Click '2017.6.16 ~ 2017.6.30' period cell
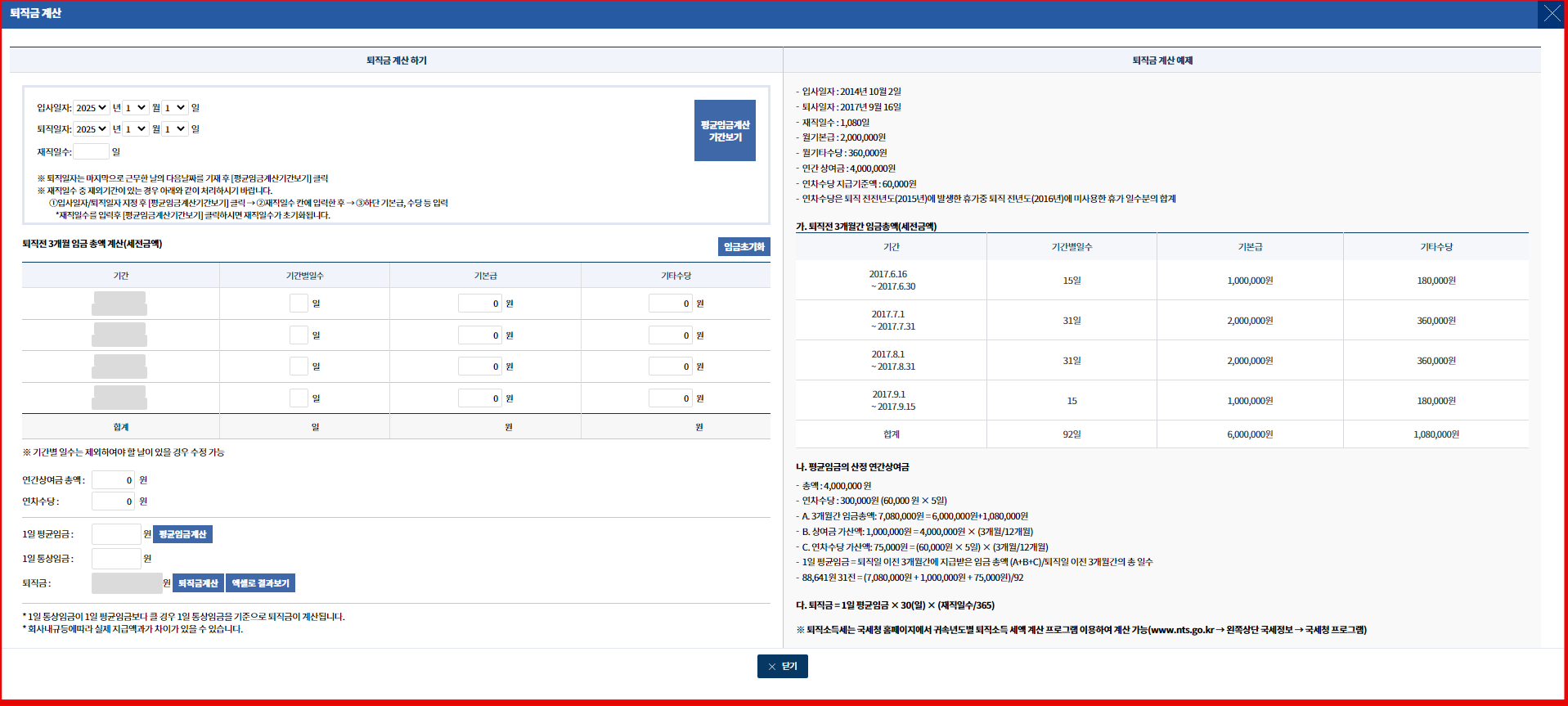The image size is (1568, 706). (x=891, y=281)
